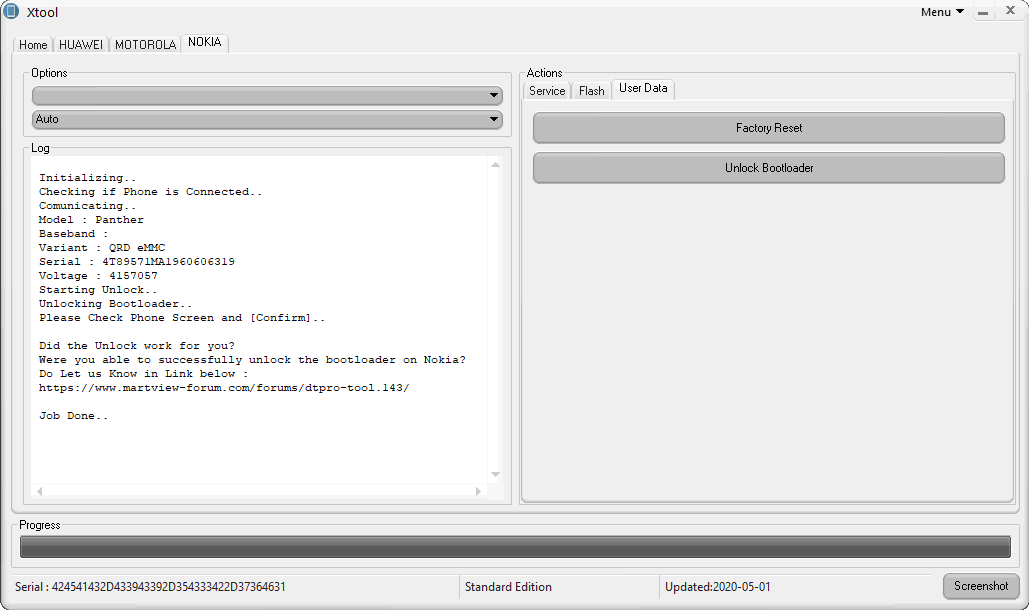
Task: Open the Flash actions tab
Action: [x=591, y=91]
